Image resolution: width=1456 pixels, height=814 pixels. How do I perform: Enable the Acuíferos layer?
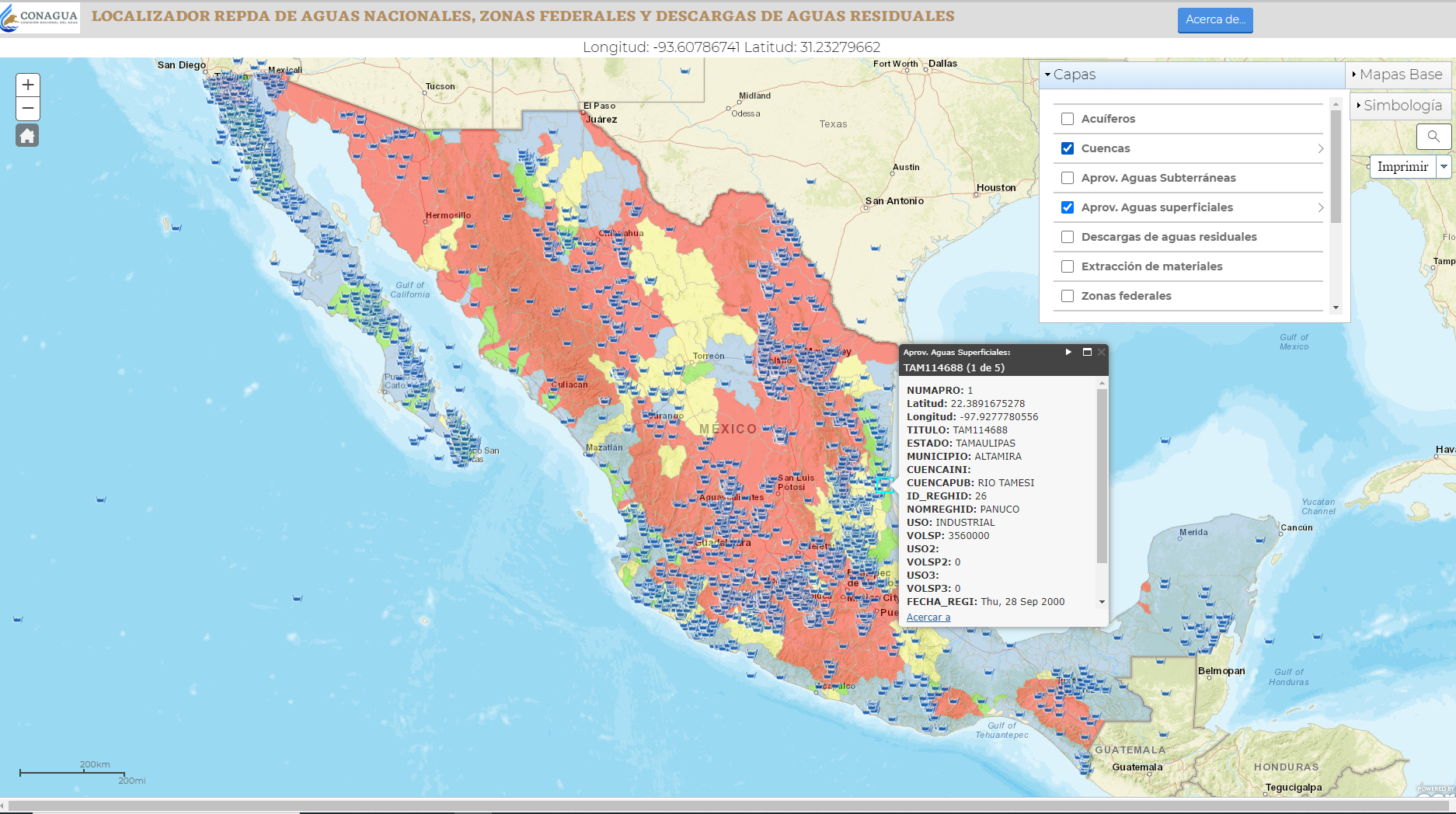point(1068,119)
